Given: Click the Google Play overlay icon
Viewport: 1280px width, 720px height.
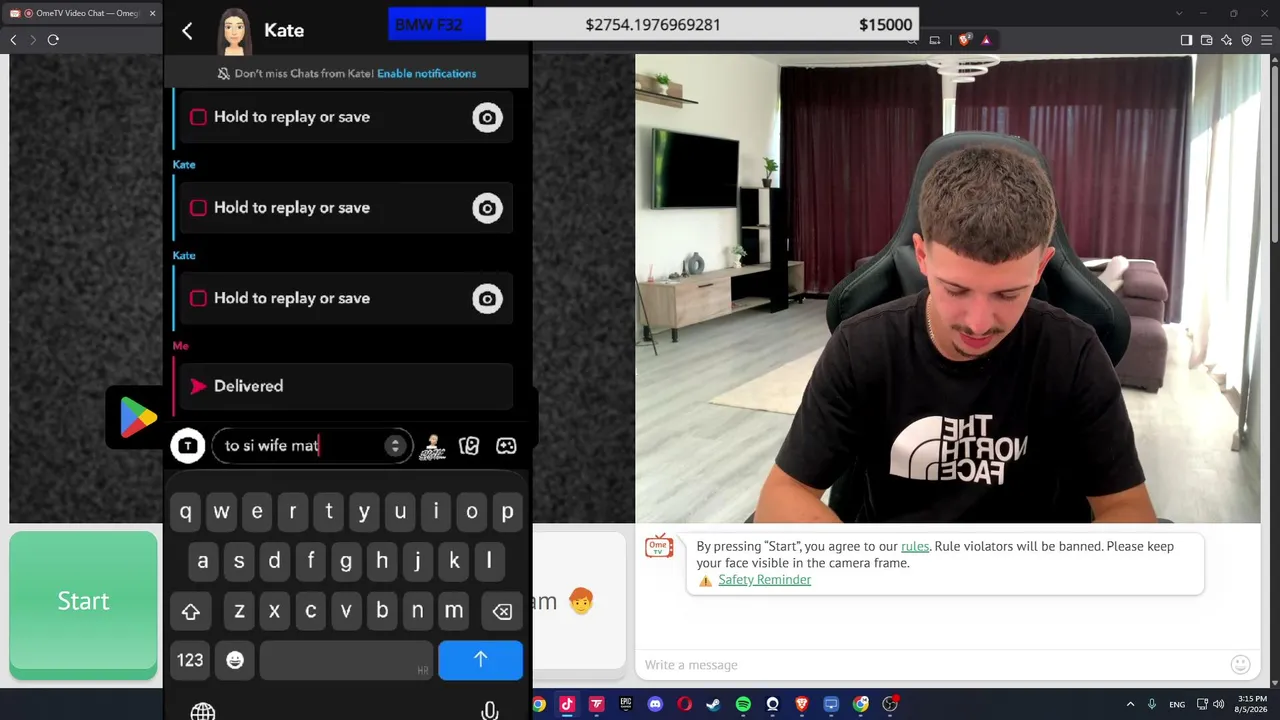Looking at the screenshot, I should (x=137, y=417).
